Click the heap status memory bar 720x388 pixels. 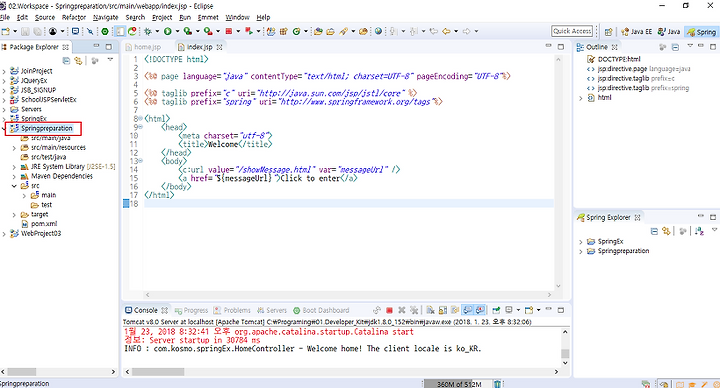(458, 384)
